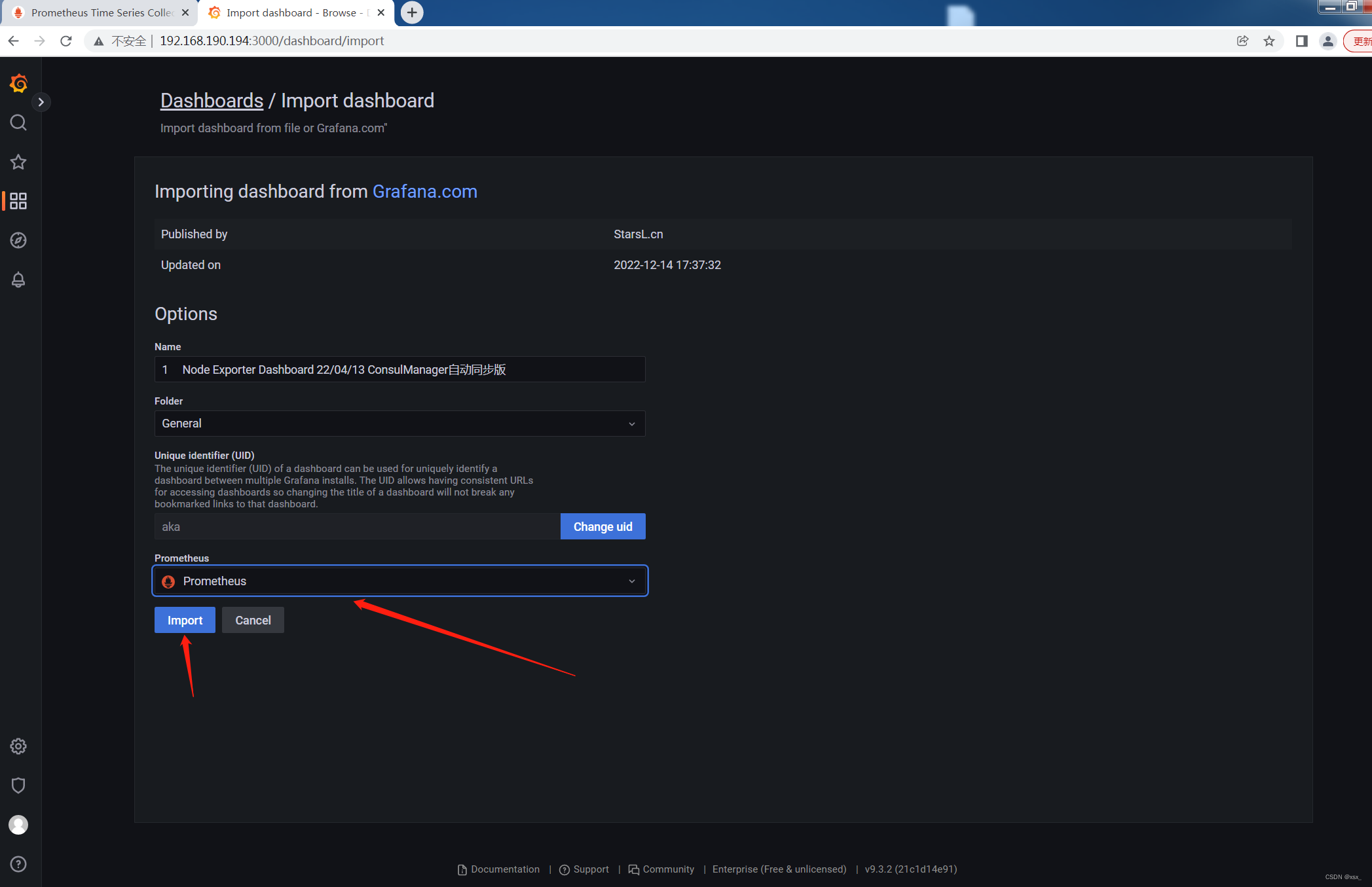
Task: Open Alerting via the bell icon
Action: click(18, 280)
